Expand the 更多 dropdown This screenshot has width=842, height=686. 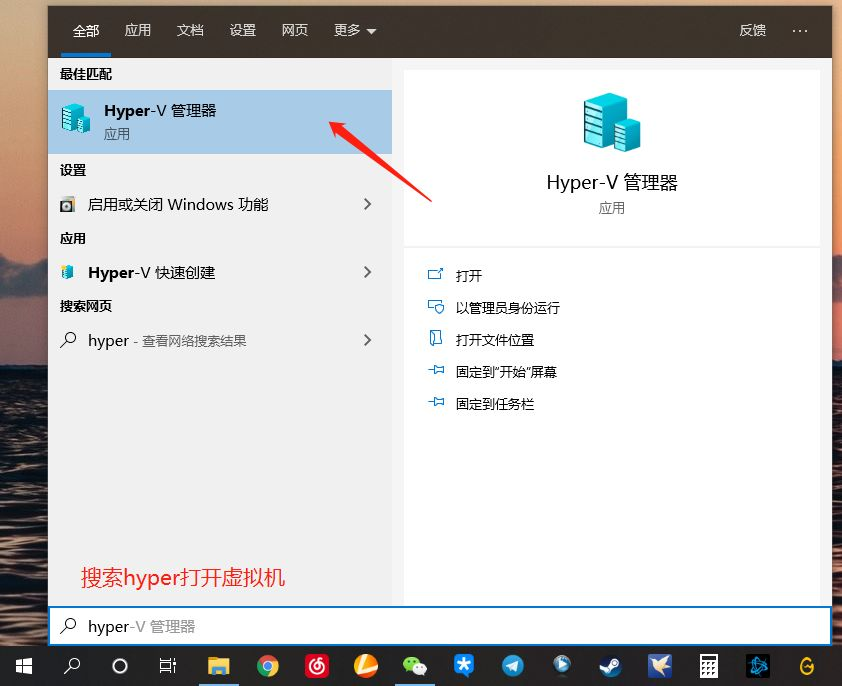point(354,30)
